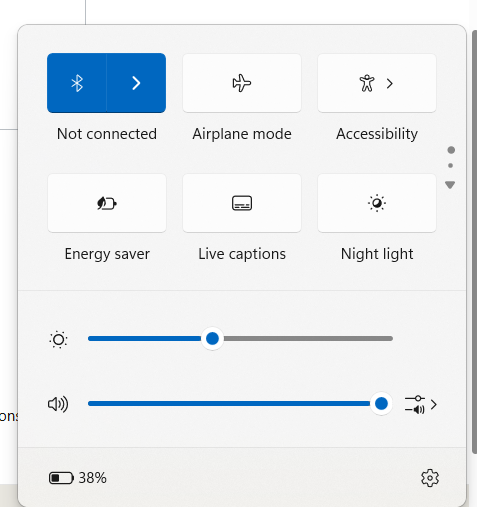The image size is (477, 507).
Task: Select the first page indicator dot
Action: click(451, 150)
